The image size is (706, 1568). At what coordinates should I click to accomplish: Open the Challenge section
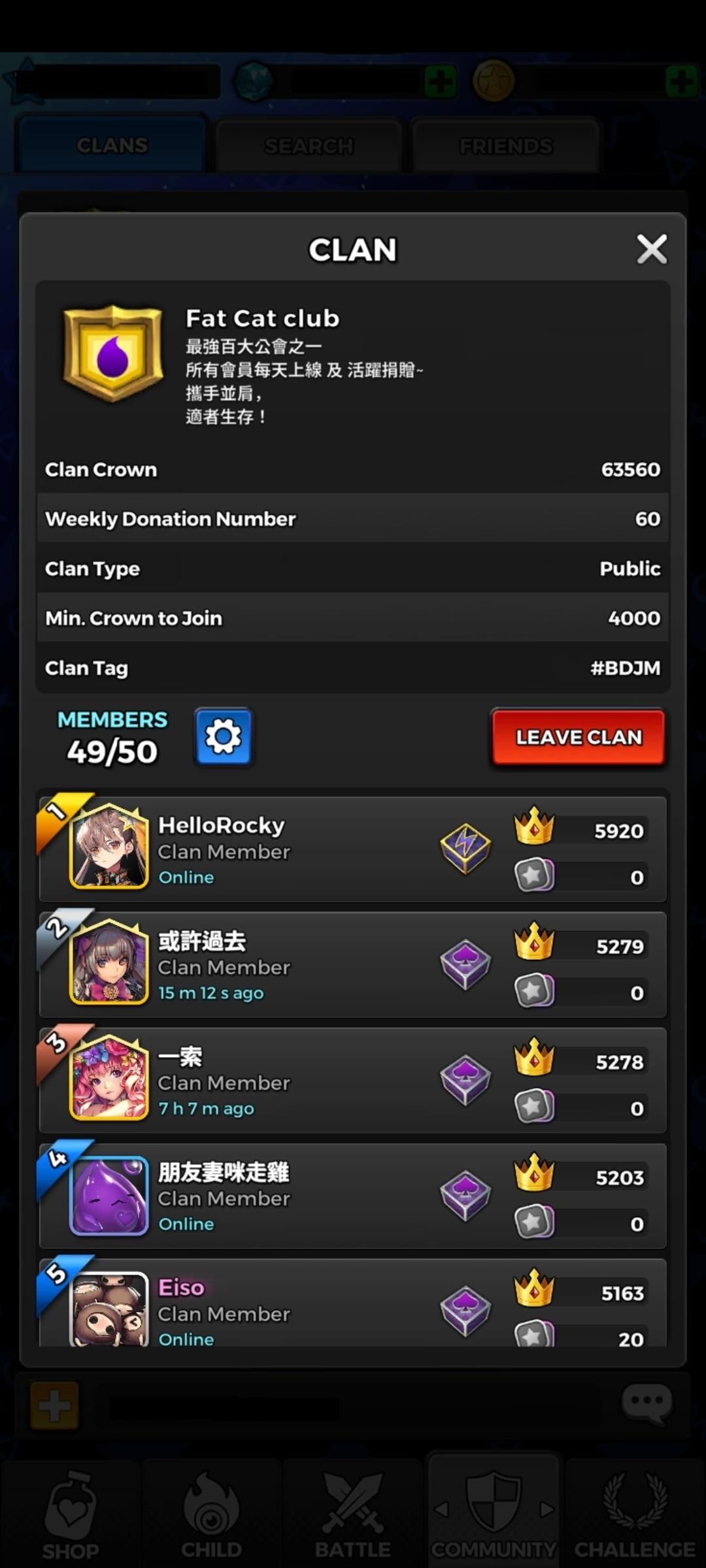(635, 1514)
